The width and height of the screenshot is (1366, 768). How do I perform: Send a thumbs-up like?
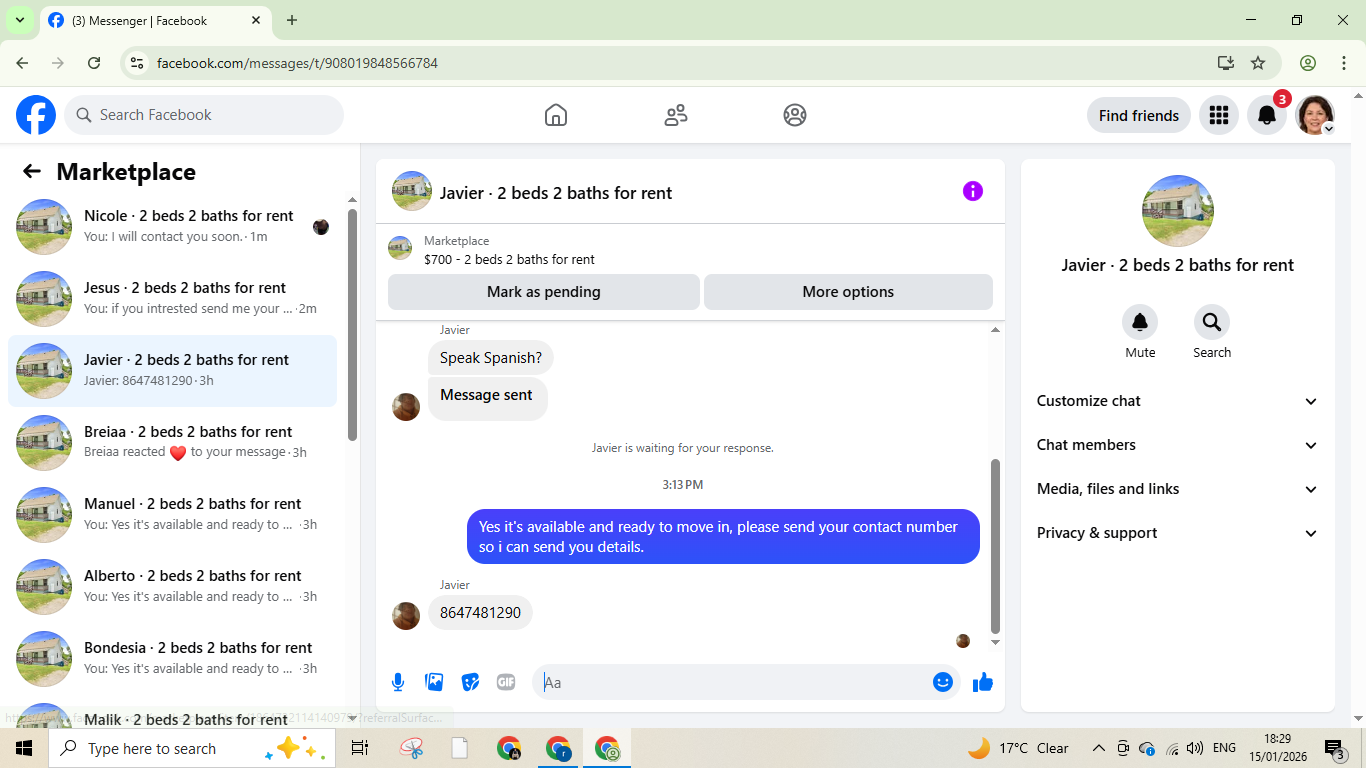pyautogui.click(x=983, y=682)
